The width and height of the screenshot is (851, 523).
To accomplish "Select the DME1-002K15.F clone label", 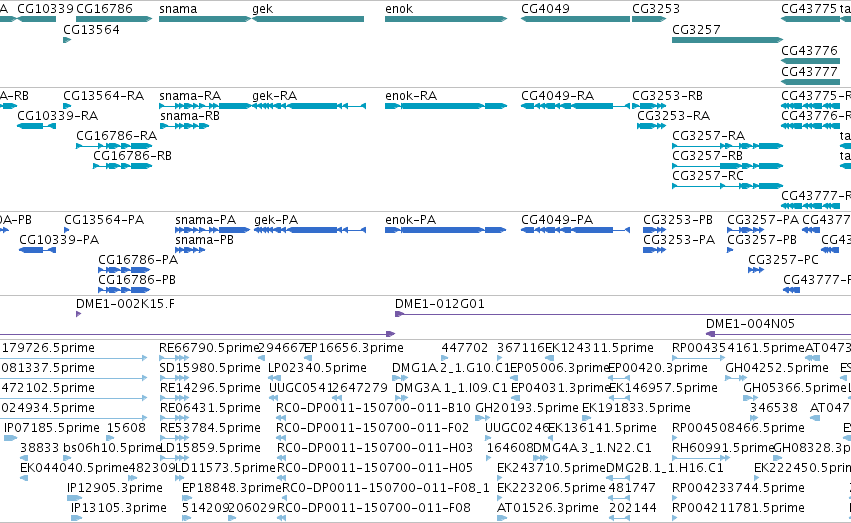I will 125,304.
